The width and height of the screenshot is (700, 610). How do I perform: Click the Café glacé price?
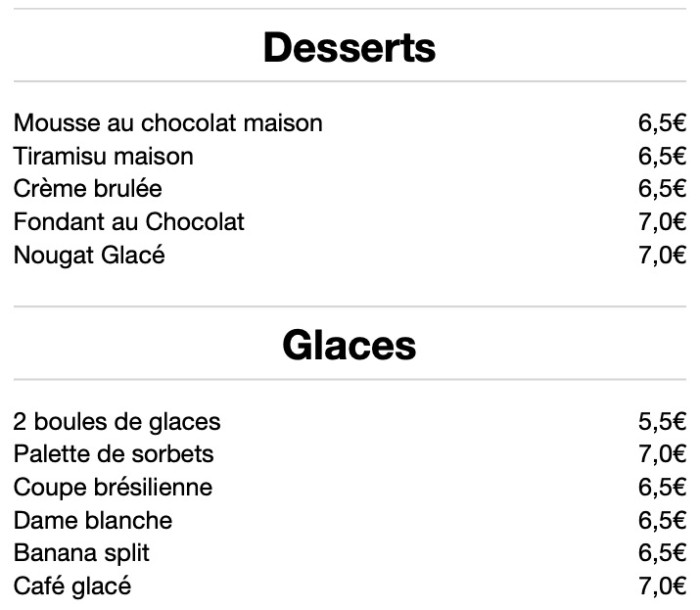coord(662,586)
